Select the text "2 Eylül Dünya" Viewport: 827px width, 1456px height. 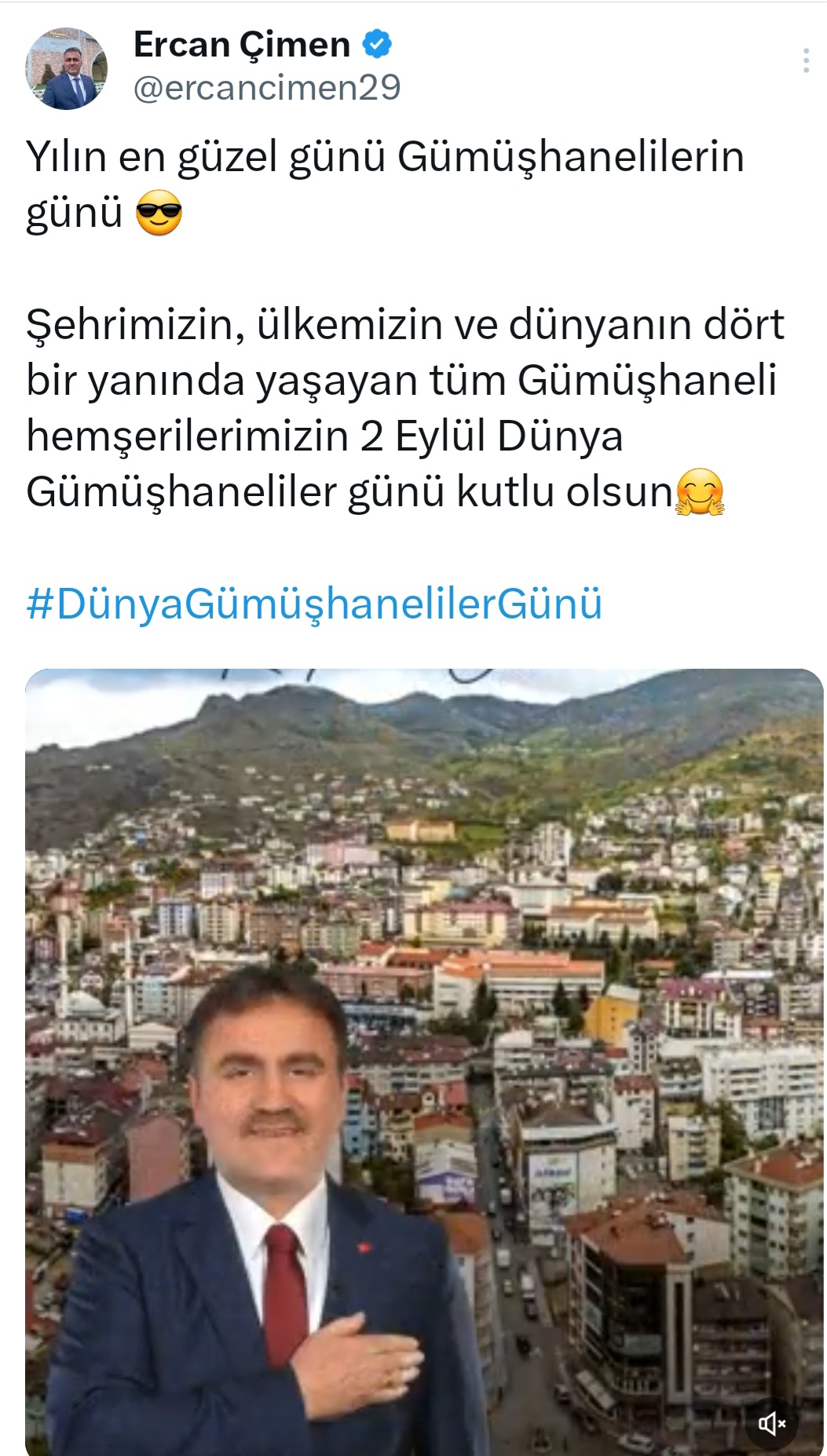pos(492,436)
